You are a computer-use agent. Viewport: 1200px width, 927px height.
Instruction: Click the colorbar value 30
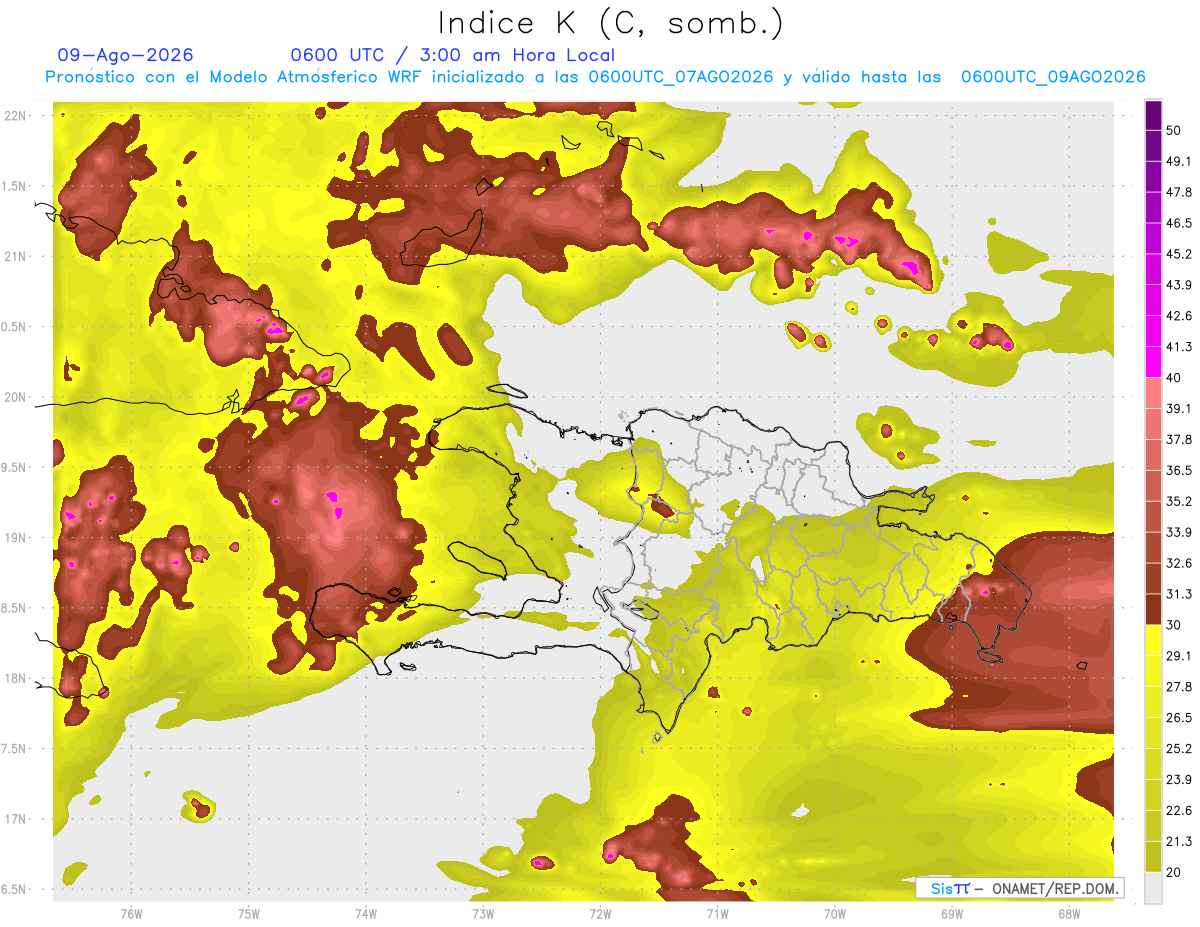[x=1174, y=625]
